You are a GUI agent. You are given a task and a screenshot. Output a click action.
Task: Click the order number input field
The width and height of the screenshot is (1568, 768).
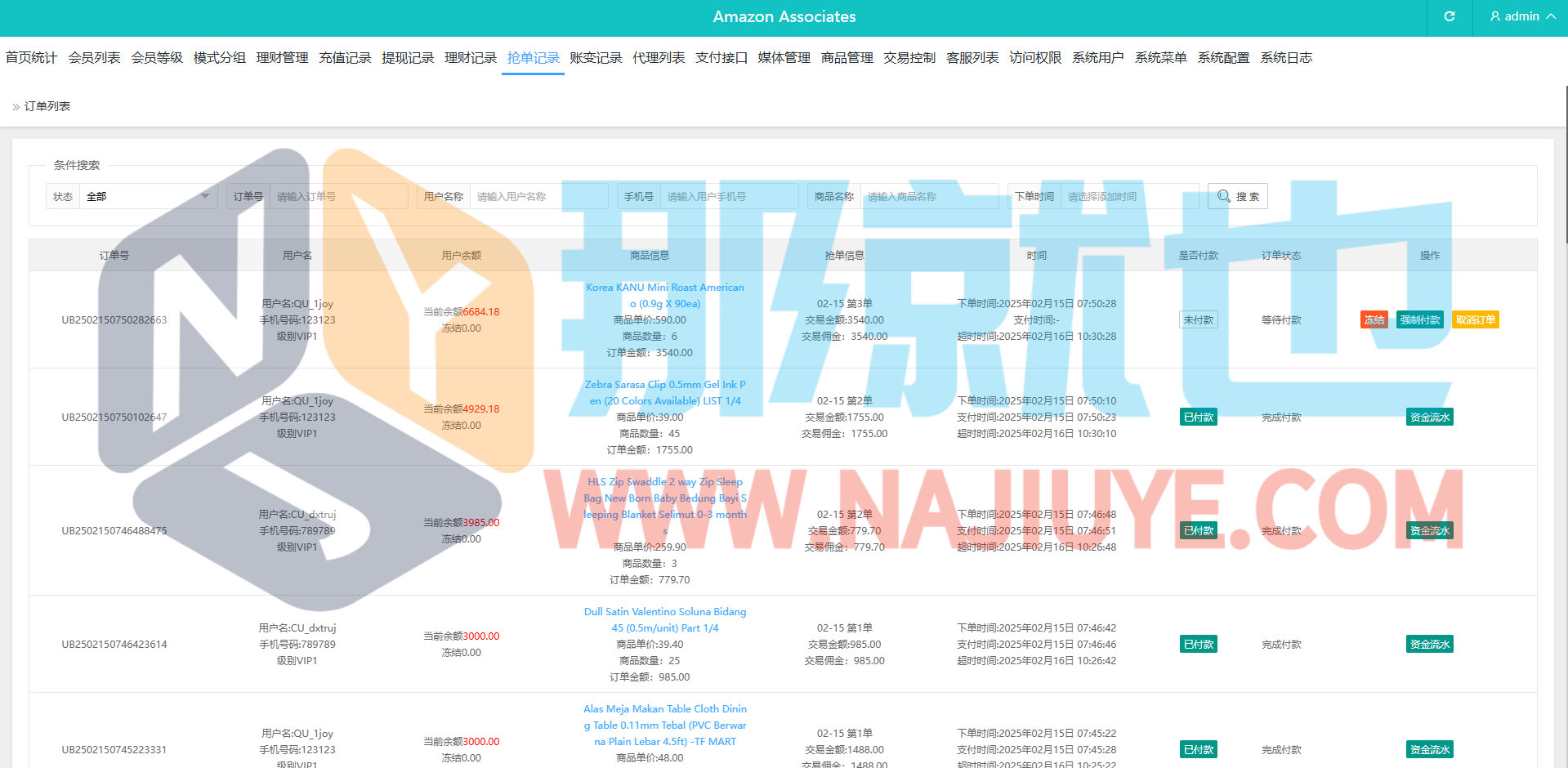tap(338, 196)
